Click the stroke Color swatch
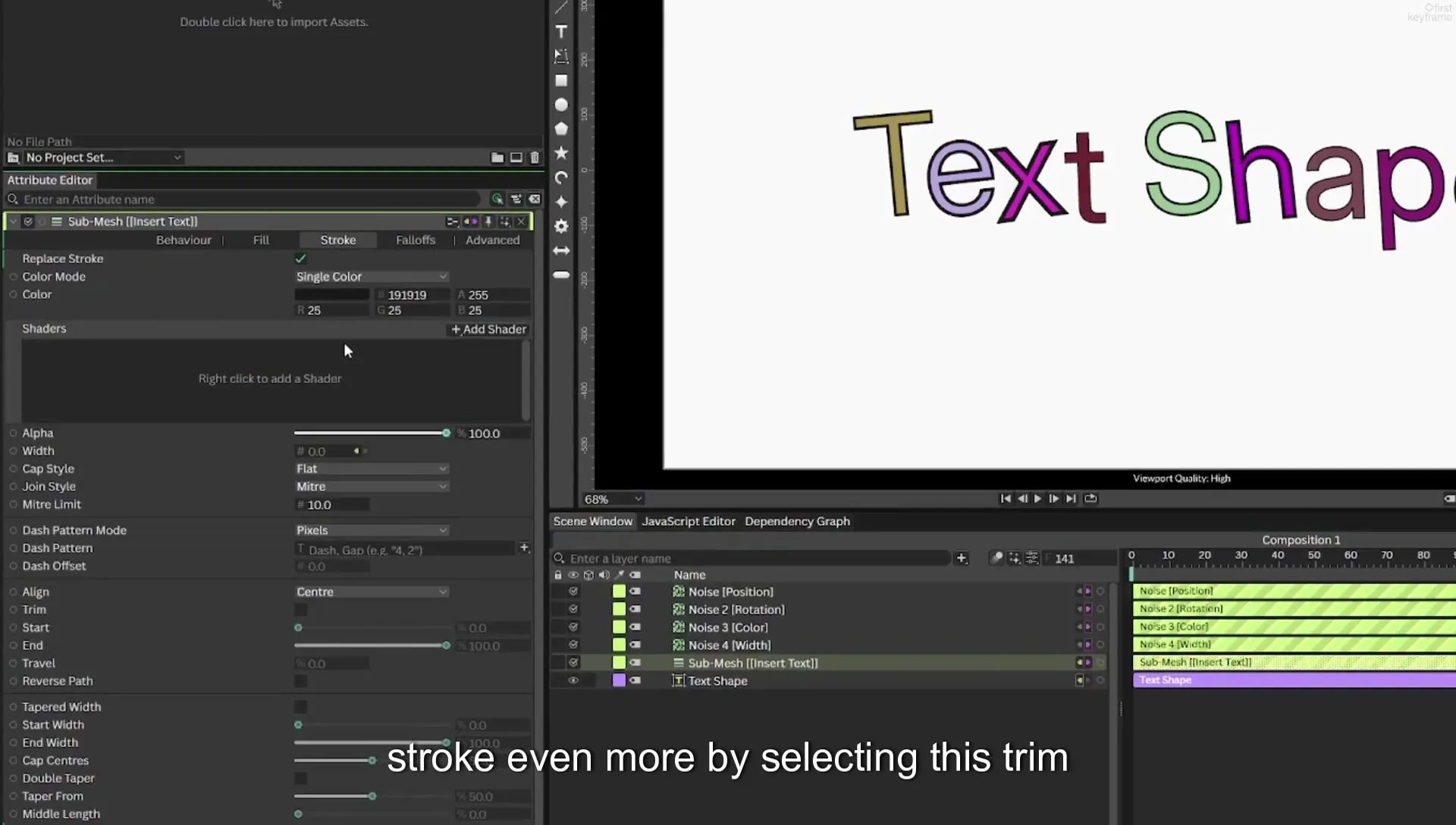This screenshot has height=825, width=1456. click(331, 295)
